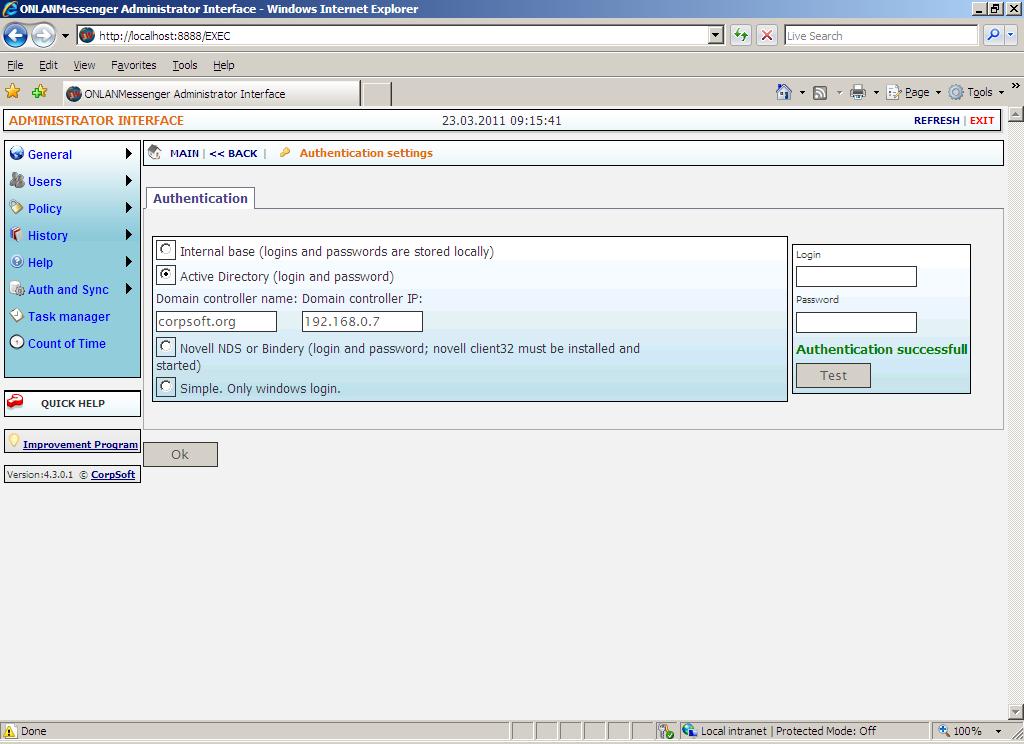1024x744 pixels.
Task: Open the address bar dropdown arrow
Action: [715, 35]
